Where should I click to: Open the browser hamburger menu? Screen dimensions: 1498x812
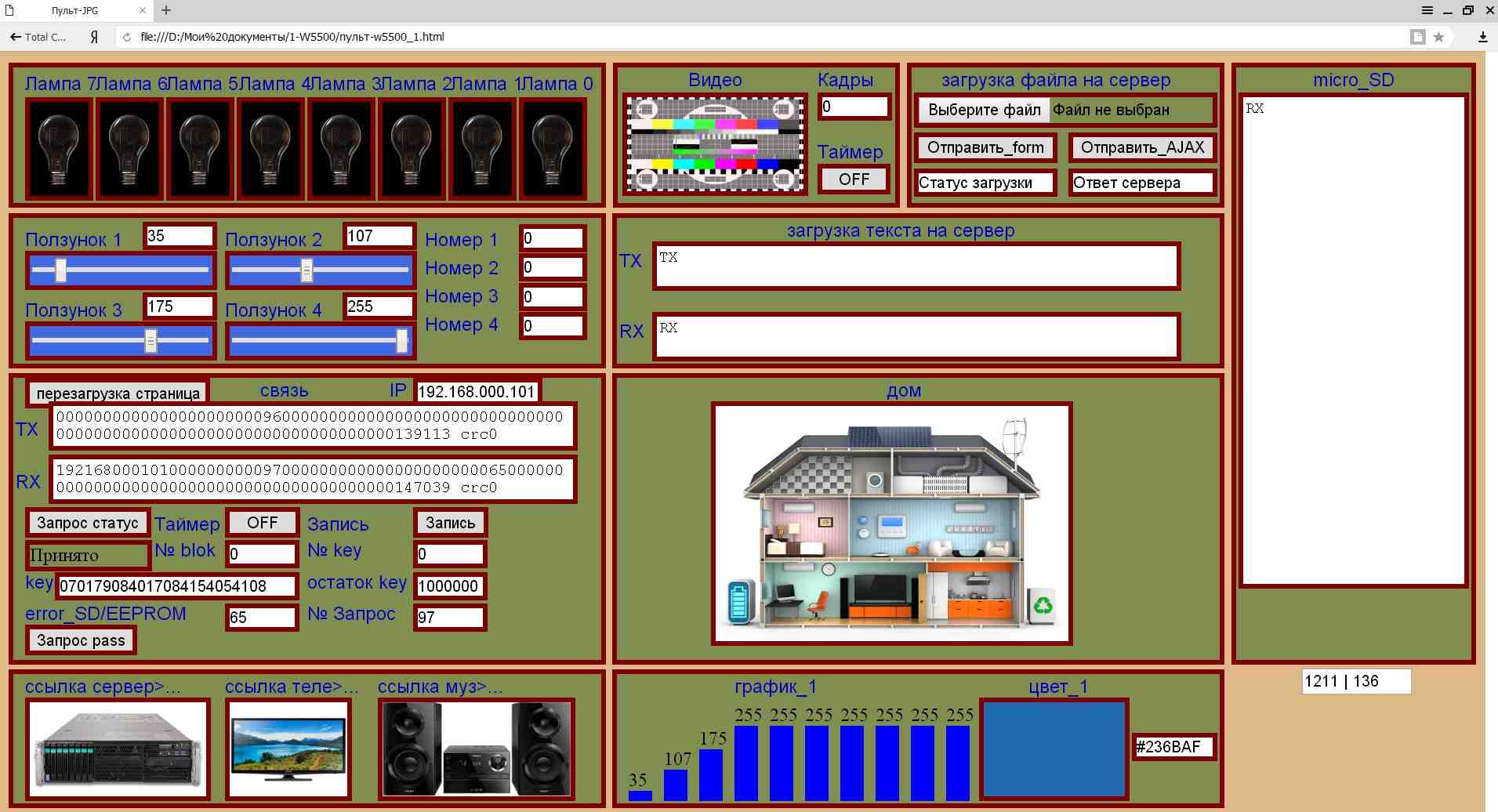tap(1427, 10)
